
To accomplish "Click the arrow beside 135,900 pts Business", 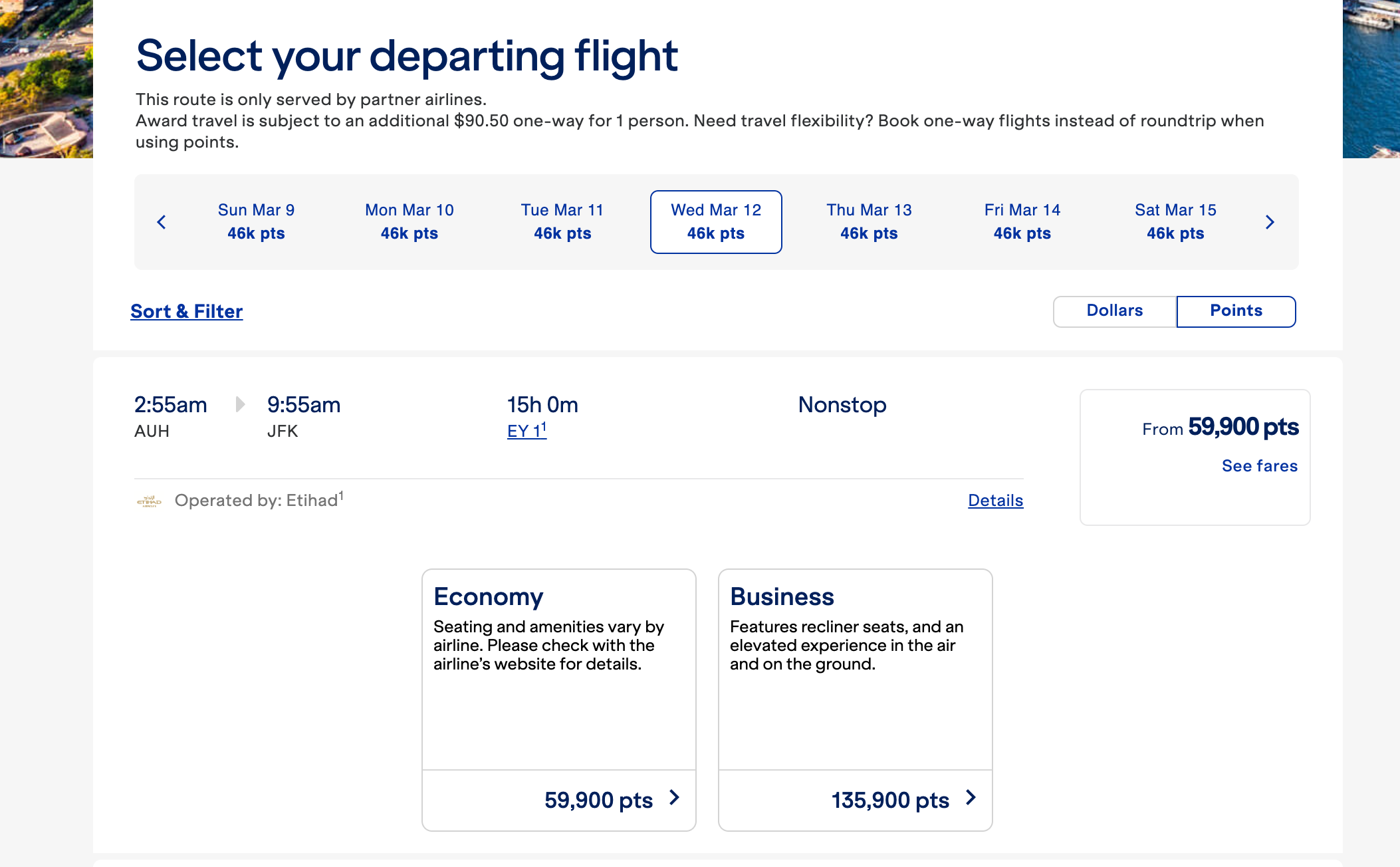I will [x=971, y=798].
